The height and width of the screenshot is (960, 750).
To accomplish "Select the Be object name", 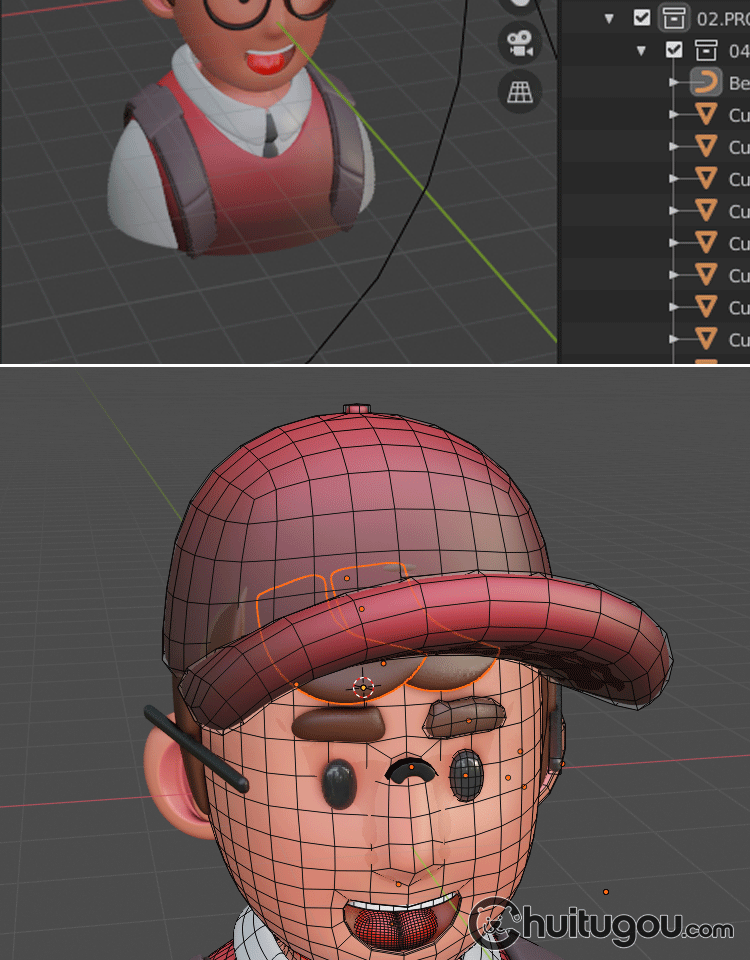I will (739, 82).
